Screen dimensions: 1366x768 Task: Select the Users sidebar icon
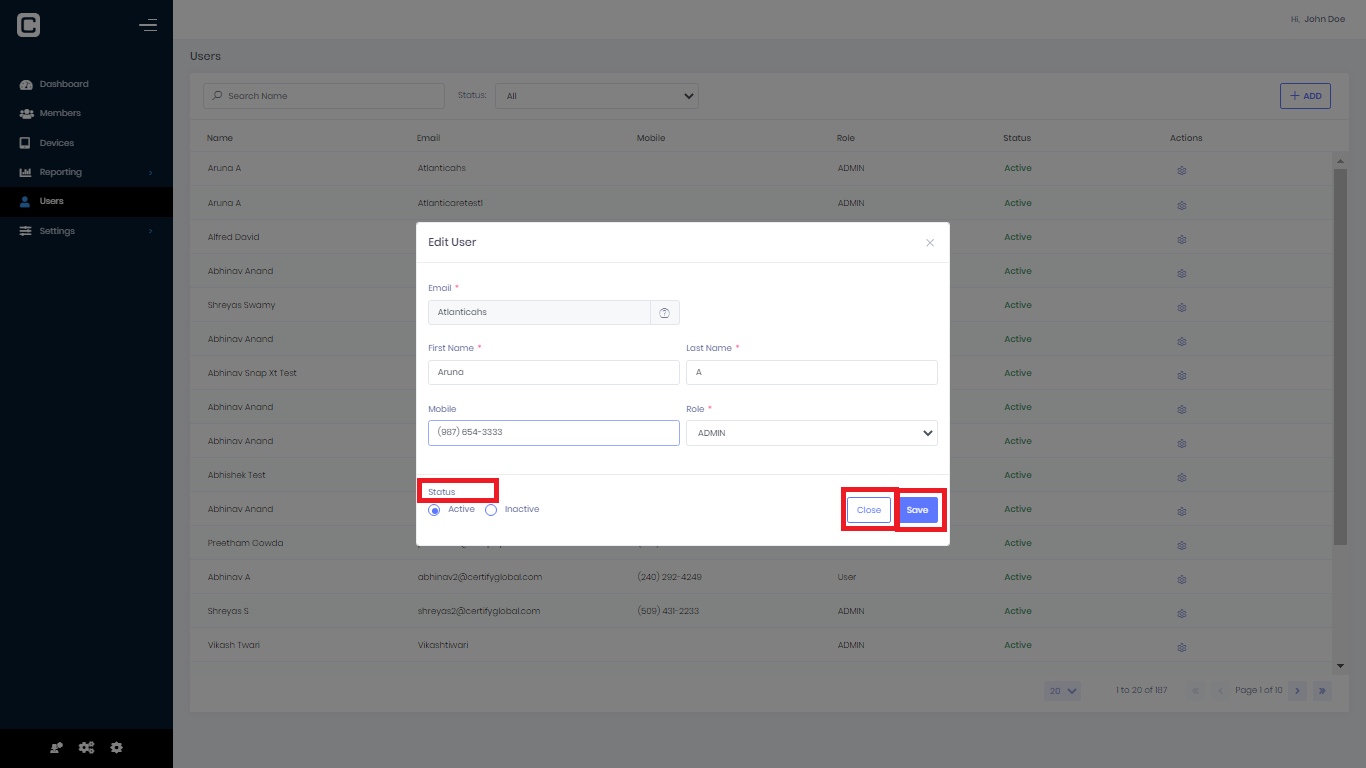[x=25, y=201]
